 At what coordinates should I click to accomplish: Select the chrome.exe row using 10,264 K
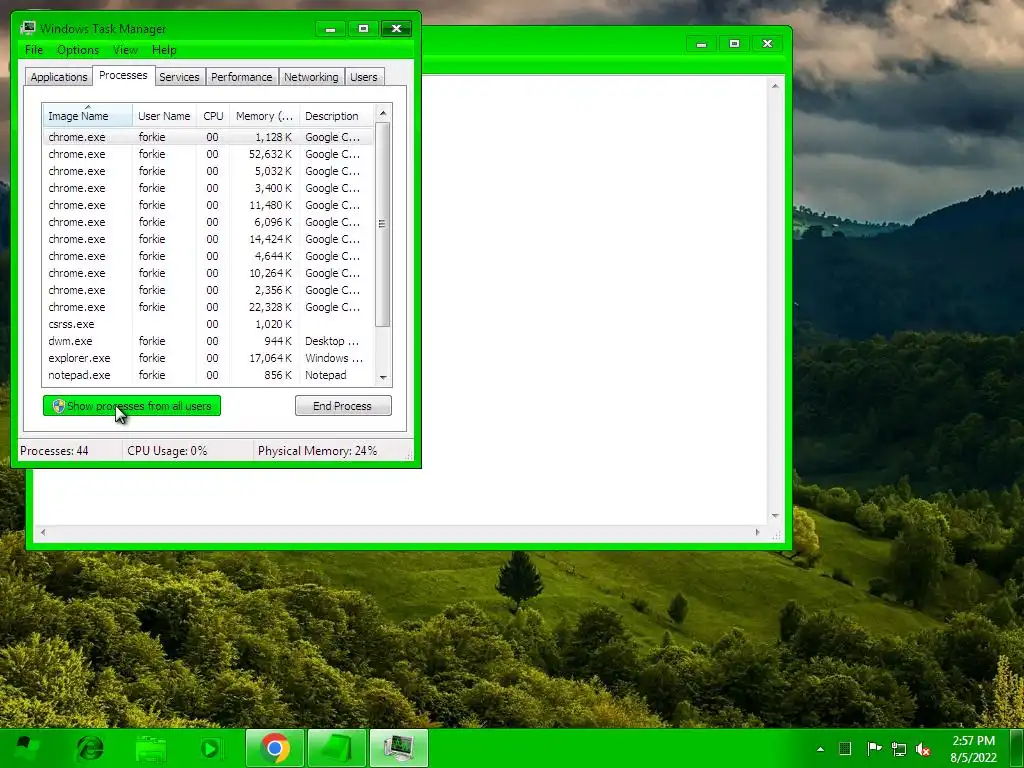(x=208, y=273)
